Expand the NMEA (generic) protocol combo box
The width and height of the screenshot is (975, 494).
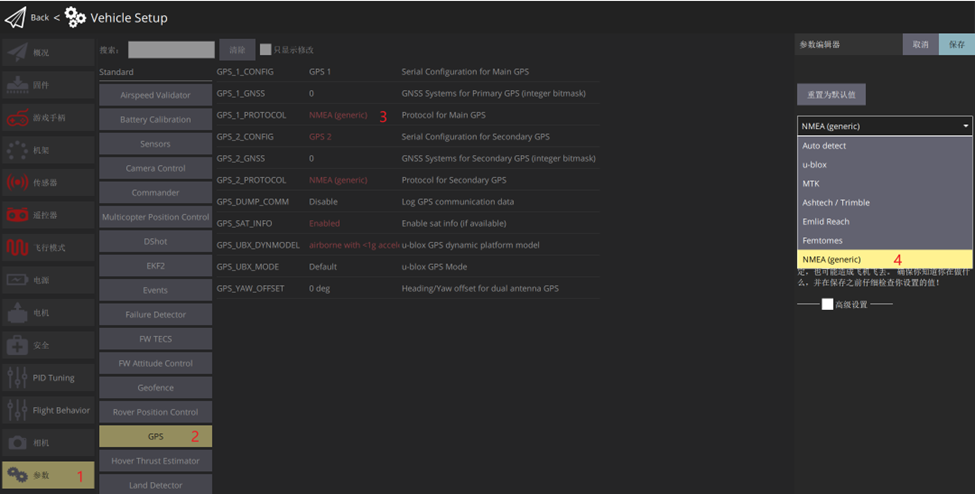click(884, 126)
